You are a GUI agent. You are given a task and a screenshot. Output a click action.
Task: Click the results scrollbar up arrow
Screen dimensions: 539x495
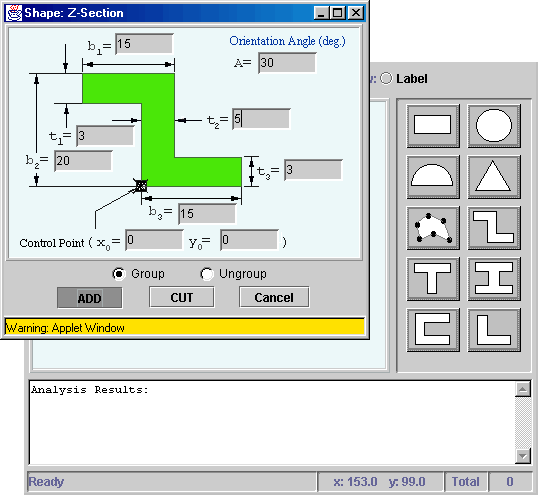pyautogui.click(x=523, y=389)
